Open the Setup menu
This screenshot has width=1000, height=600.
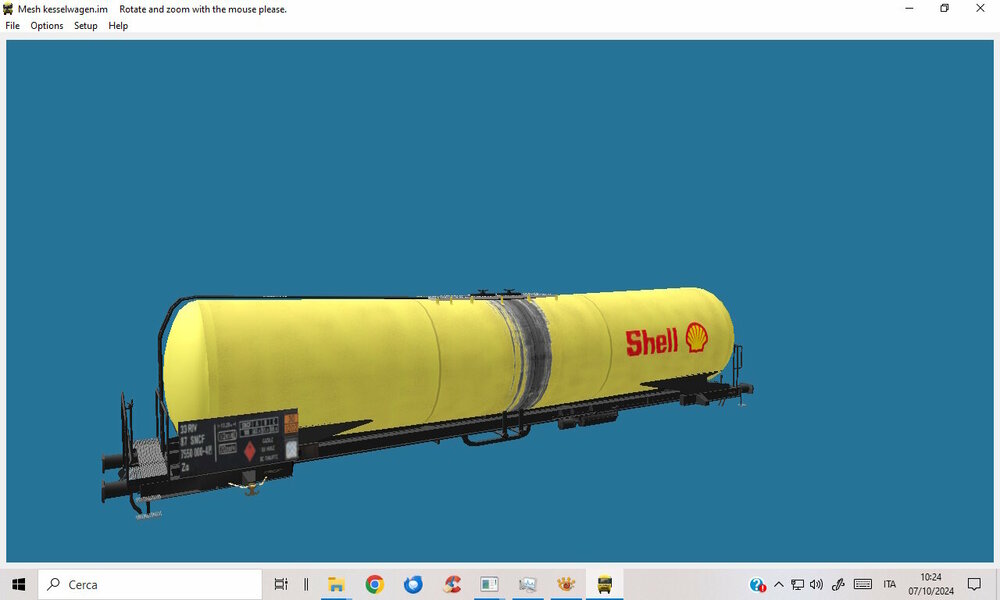tap(85, 26)
